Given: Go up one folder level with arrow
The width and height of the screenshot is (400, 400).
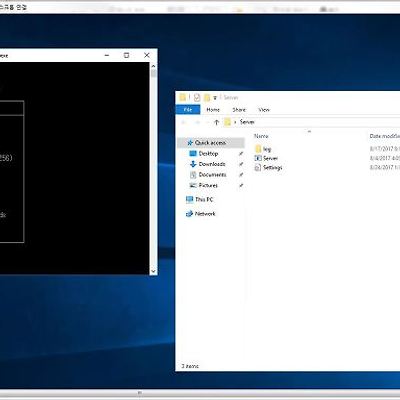Looking at the screenshot, I should point(216,122).
